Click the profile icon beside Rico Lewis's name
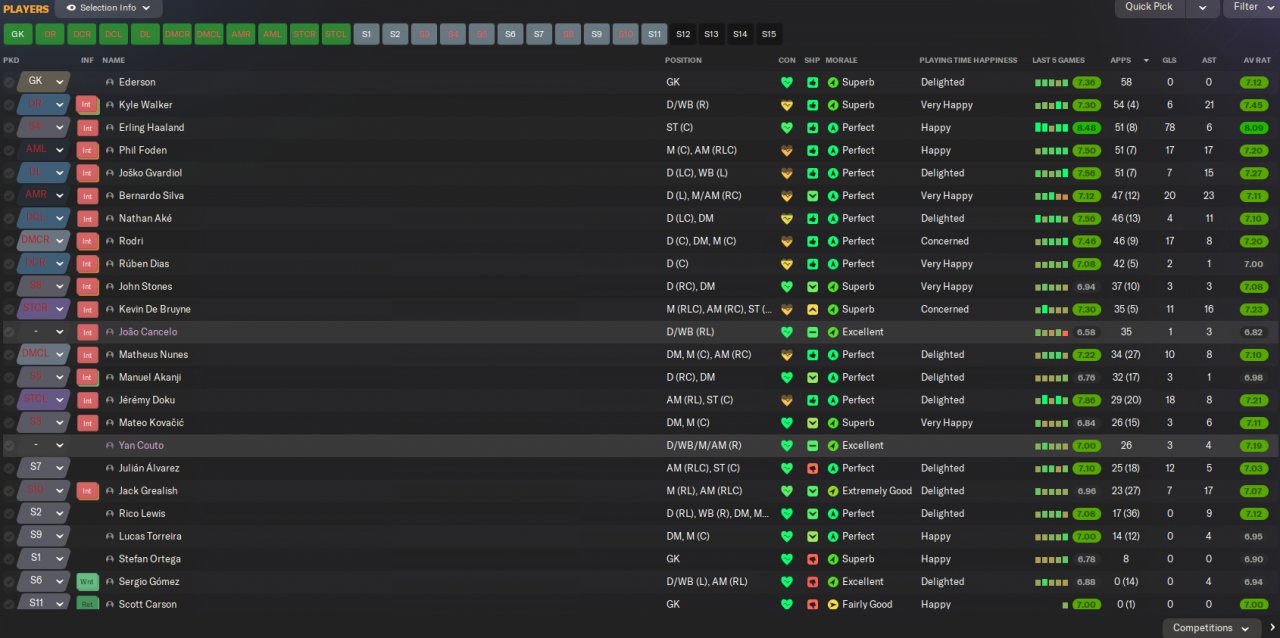 (110, 514)
